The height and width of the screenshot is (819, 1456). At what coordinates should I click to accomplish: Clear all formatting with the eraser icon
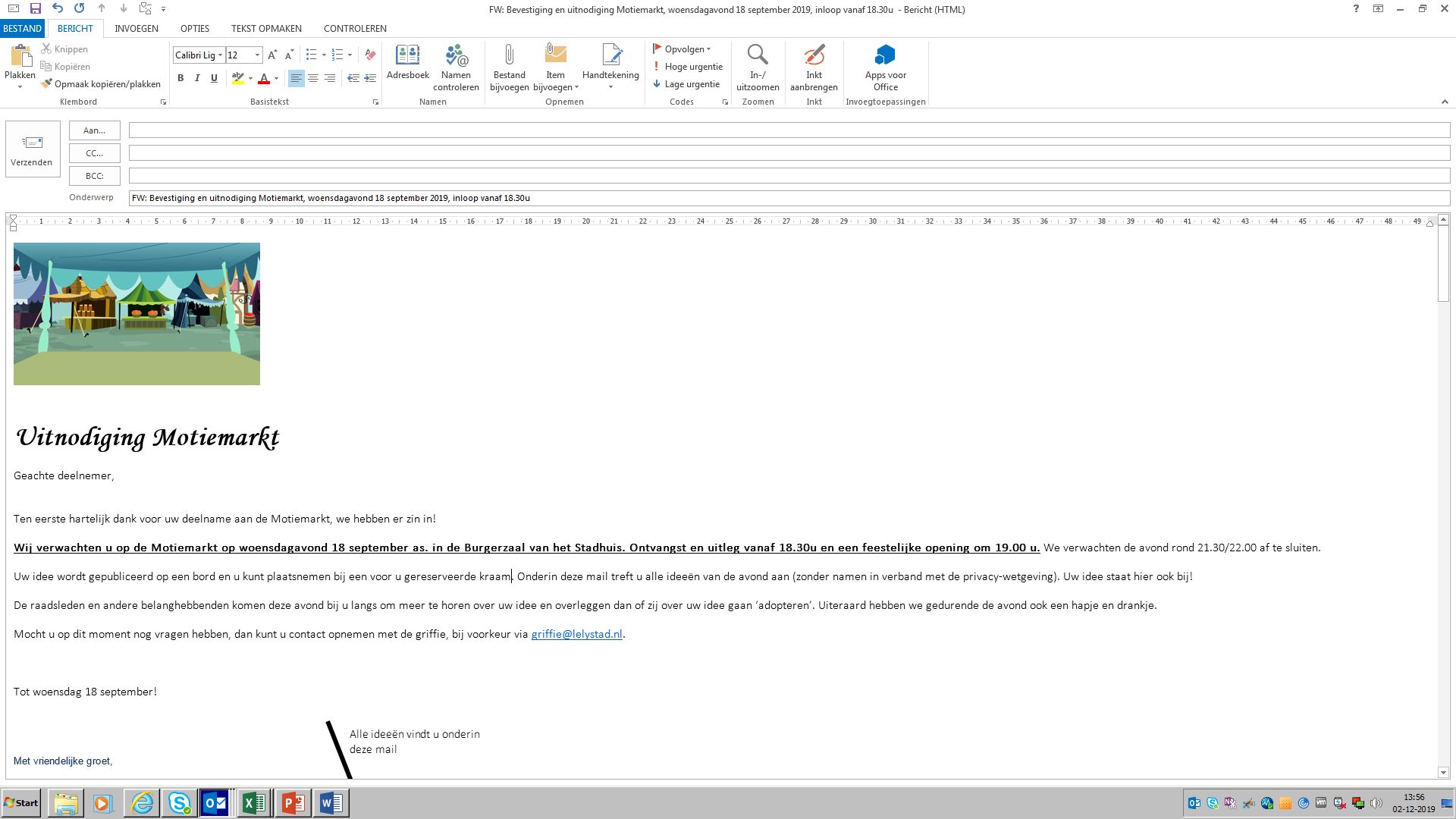370,55
